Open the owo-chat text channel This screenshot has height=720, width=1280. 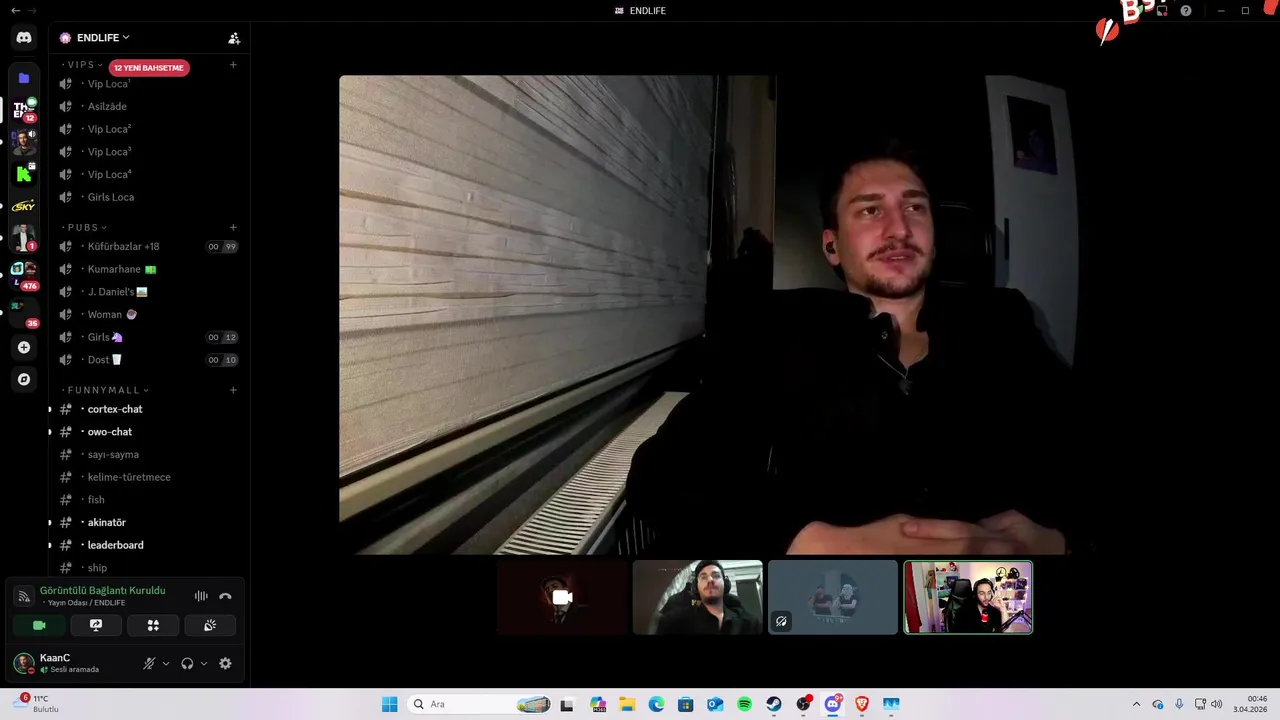click(148, 432)
